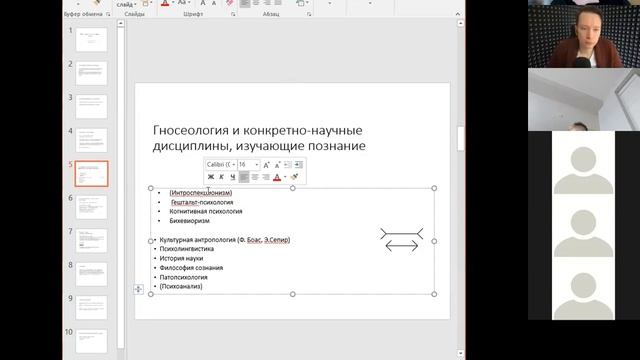Toggle align left in the mini toolbar

(x=244, y=177)
